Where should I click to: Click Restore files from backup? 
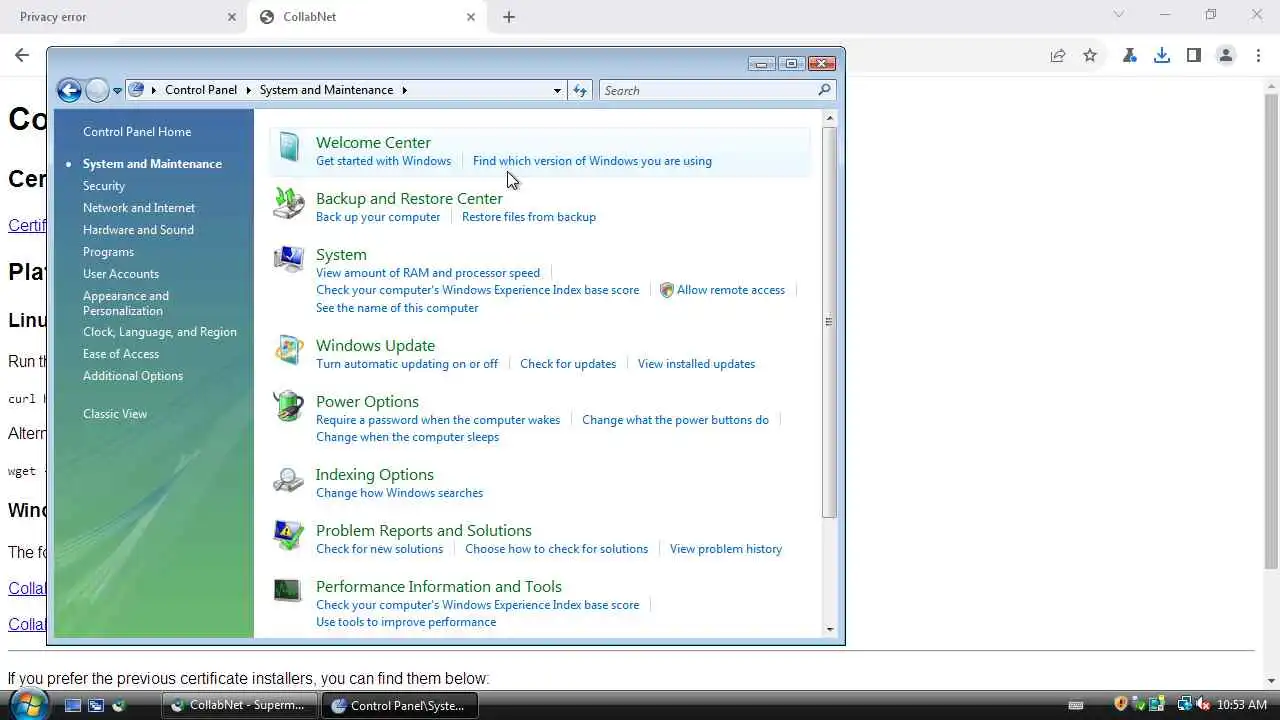pyautogui.click(x=529, y=217)
